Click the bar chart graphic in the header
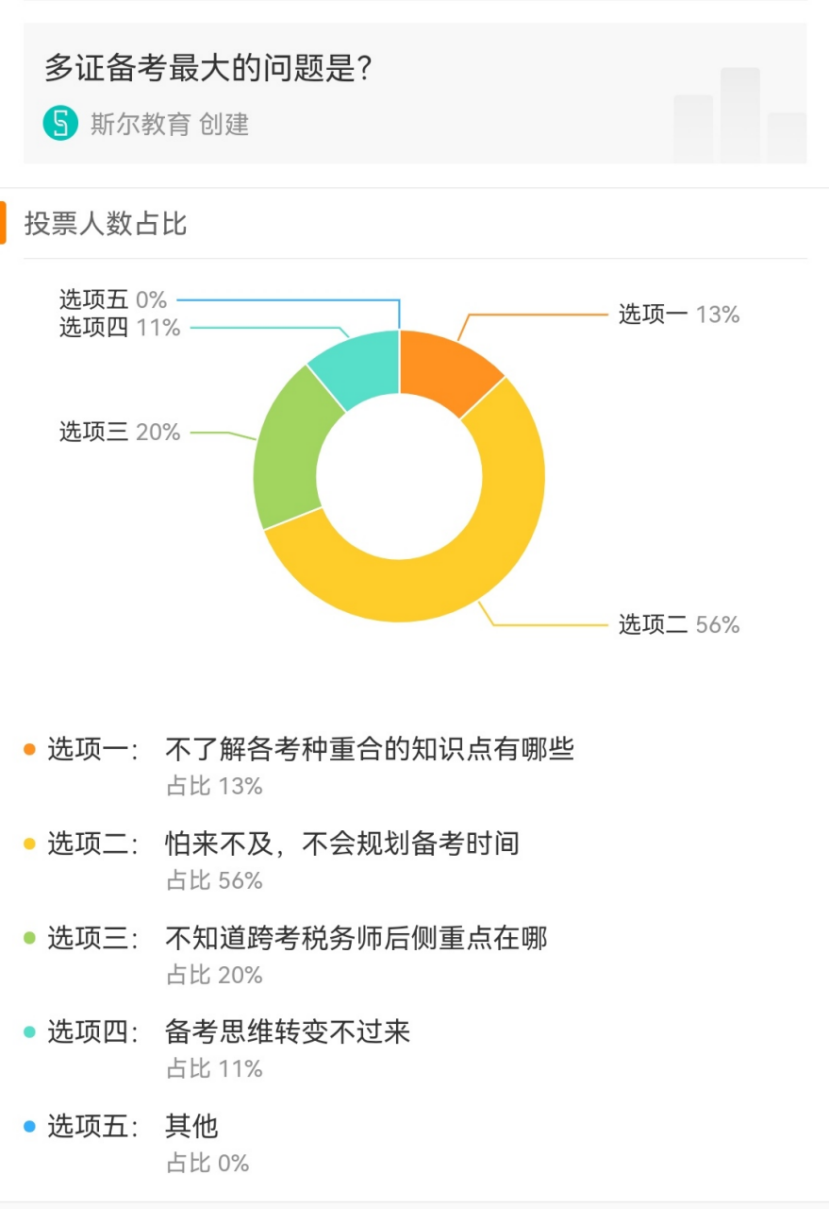 pyautogui.click(x=739, y=115)
